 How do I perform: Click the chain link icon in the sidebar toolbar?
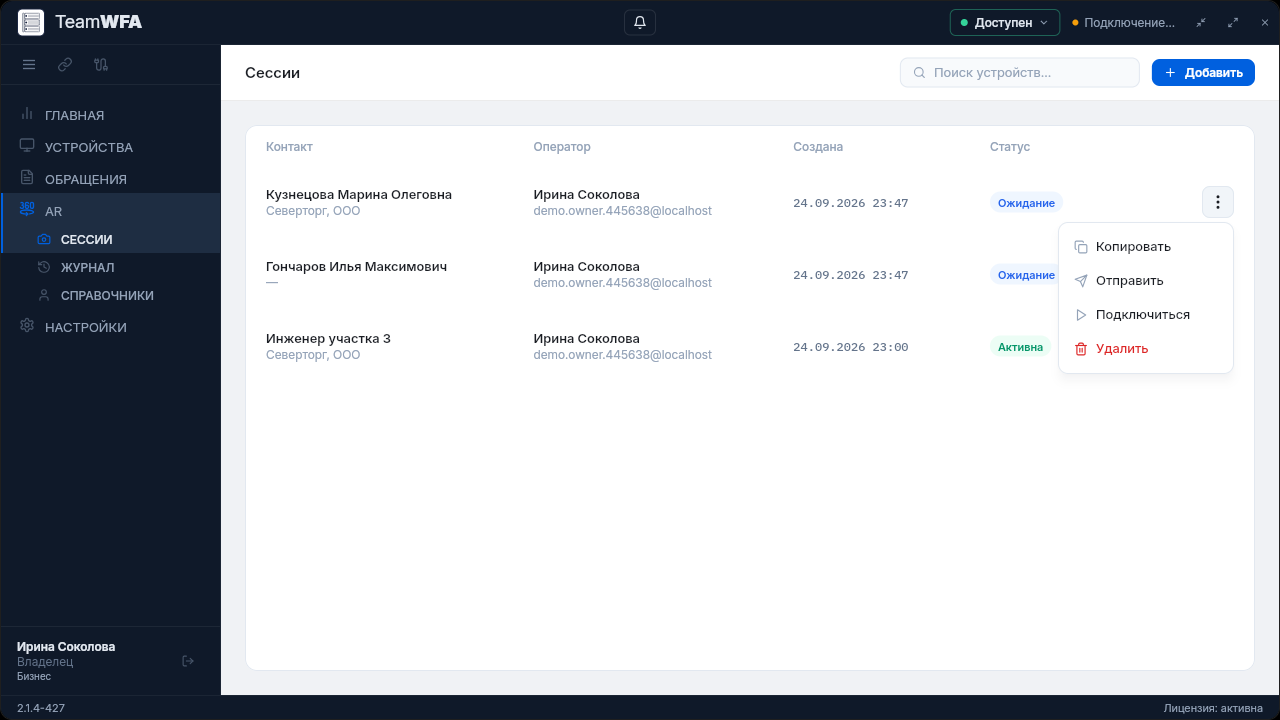tap(65, 65)
